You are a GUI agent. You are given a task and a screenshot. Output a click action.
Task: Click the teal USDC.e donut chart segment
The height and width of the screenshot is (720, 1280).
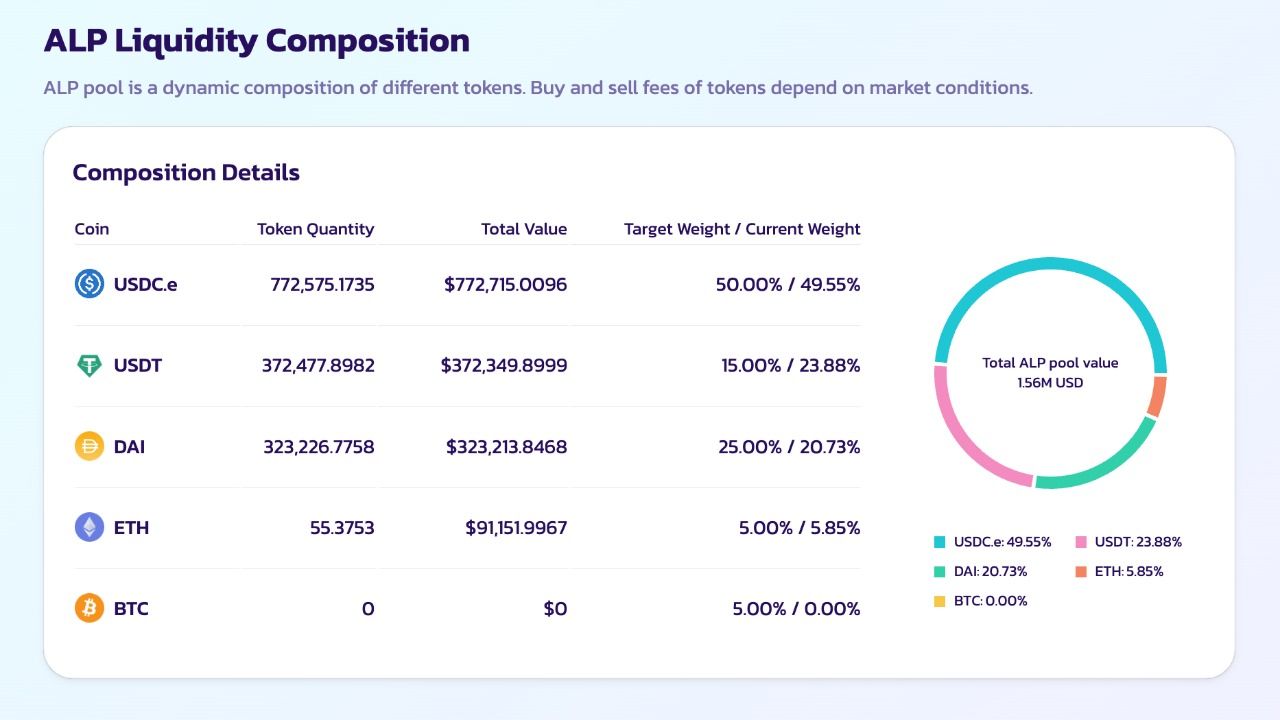[x=1050, y=264]
